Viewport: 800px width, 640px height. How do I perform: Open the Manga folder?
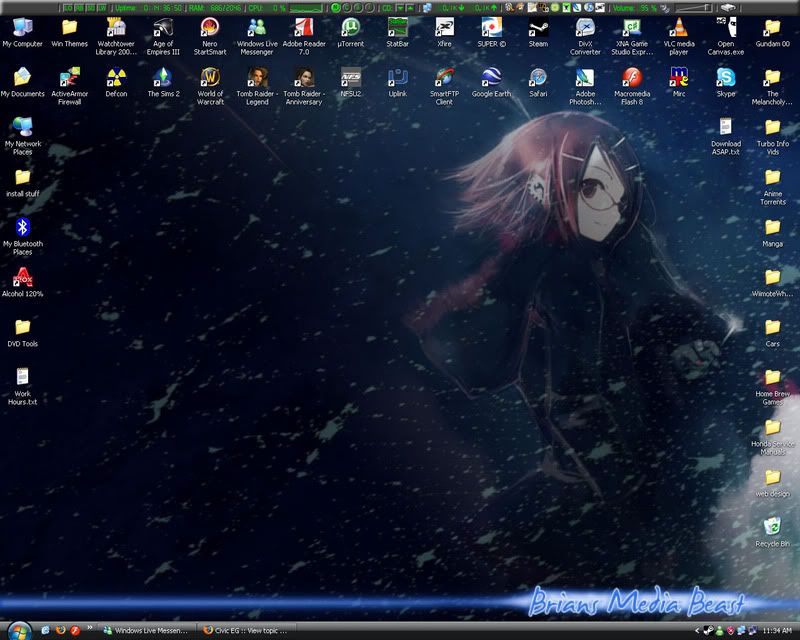772,233
